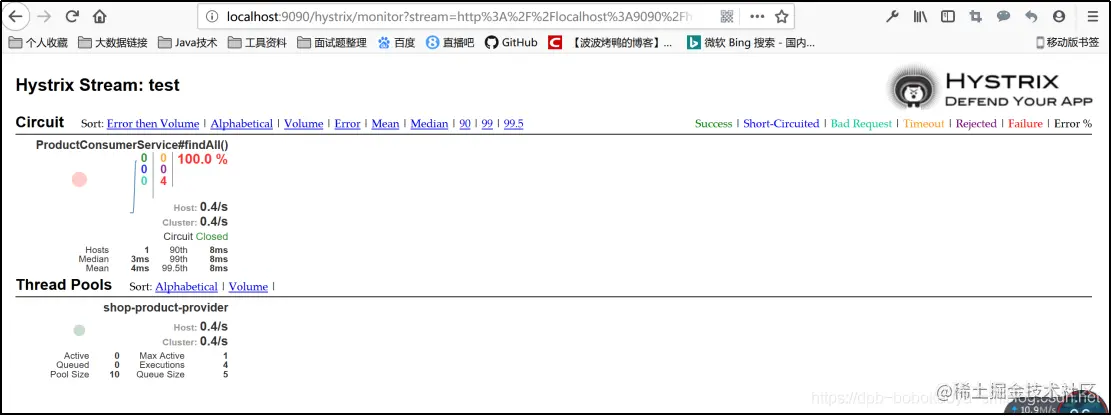Open the 大数据链接 bookmarks folder
1111x416 pixels.
[113, 43]
